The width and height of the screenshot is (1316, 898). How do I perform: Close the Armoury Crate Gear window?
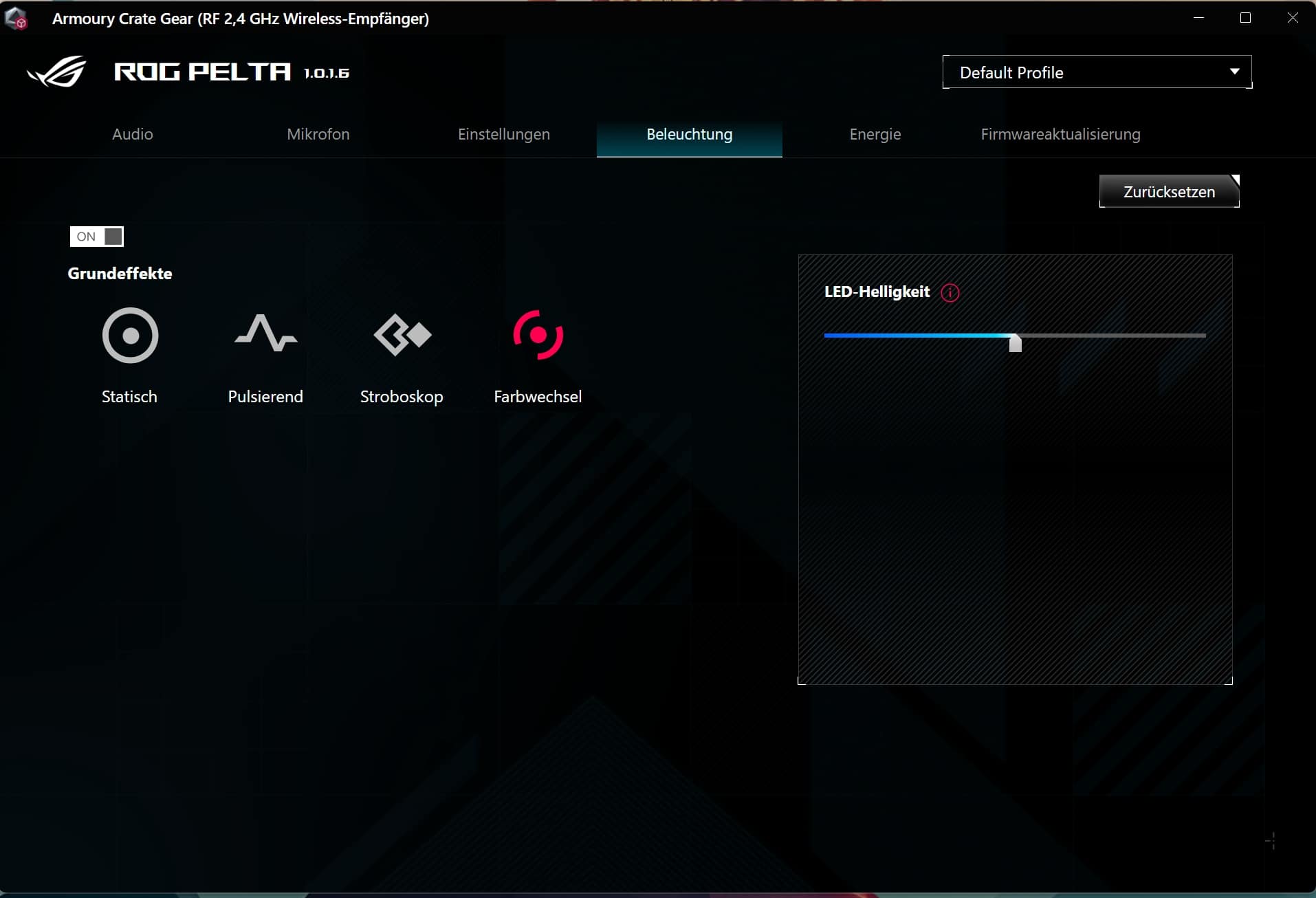(1292, 18)
